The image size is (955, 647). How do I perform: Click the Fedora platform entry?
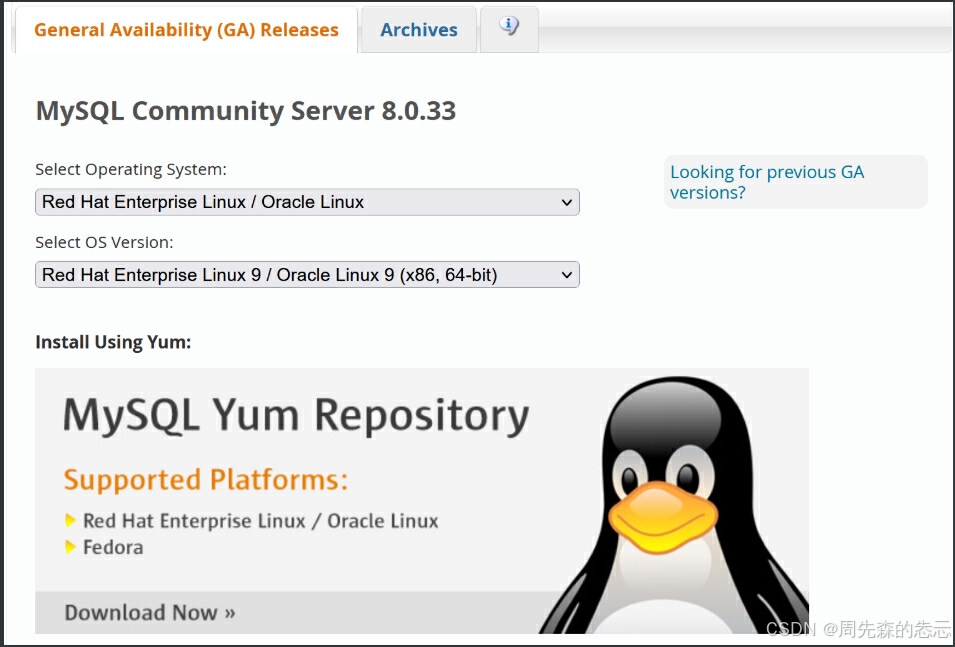pyautogui.click(x=113, y=547)
